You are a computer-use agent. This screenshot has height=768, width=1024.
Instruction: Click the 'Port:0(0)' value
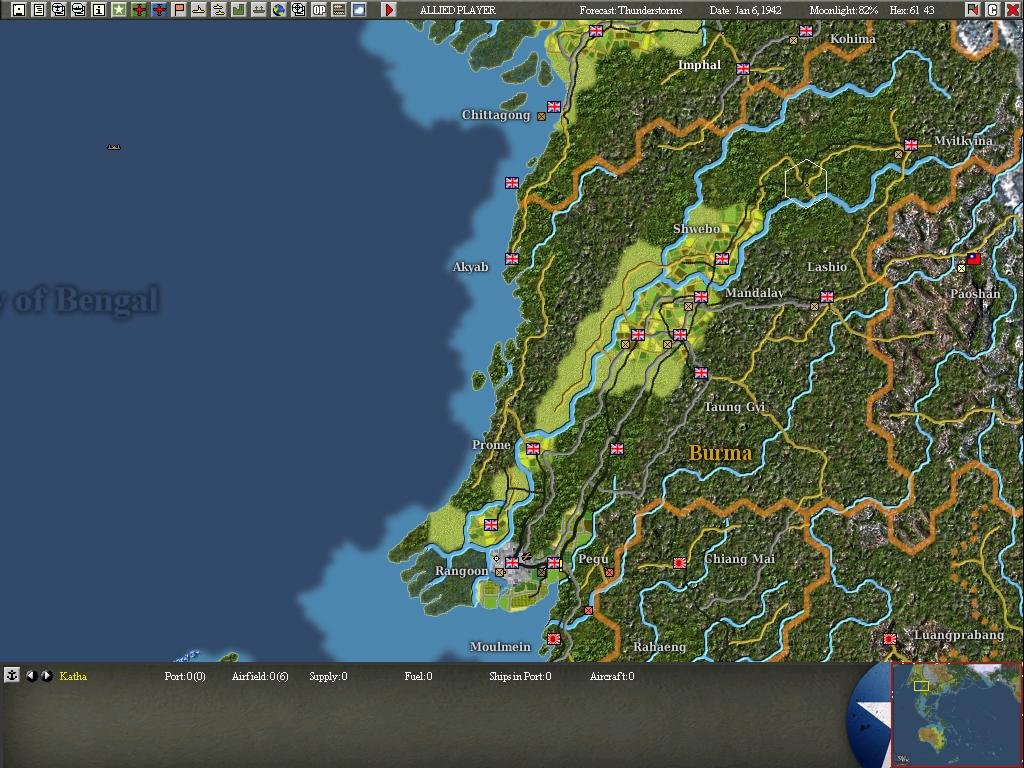click(x=185, y=677)
